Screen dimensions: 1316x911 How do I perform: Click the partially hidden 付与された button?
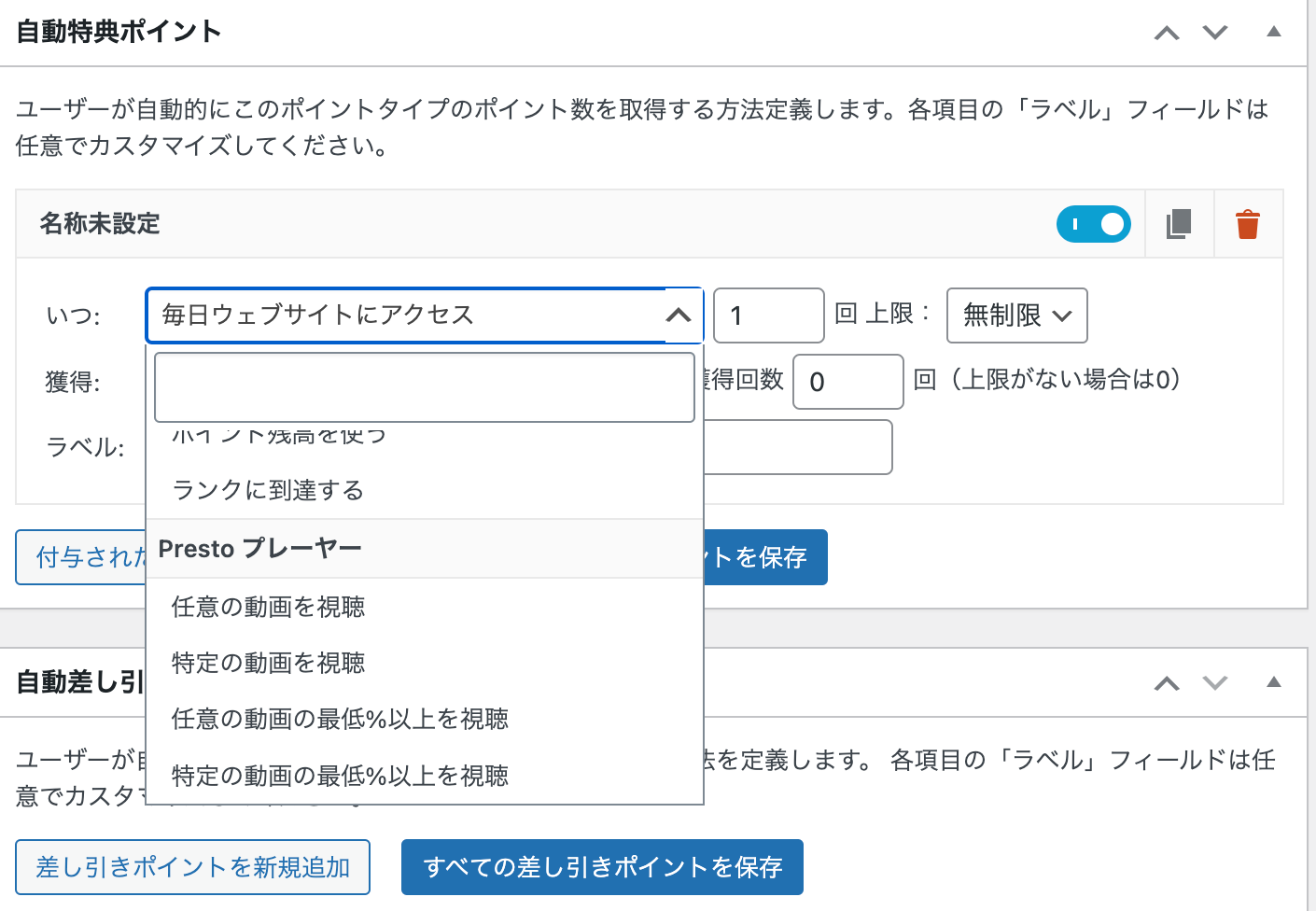click(82, 557)
